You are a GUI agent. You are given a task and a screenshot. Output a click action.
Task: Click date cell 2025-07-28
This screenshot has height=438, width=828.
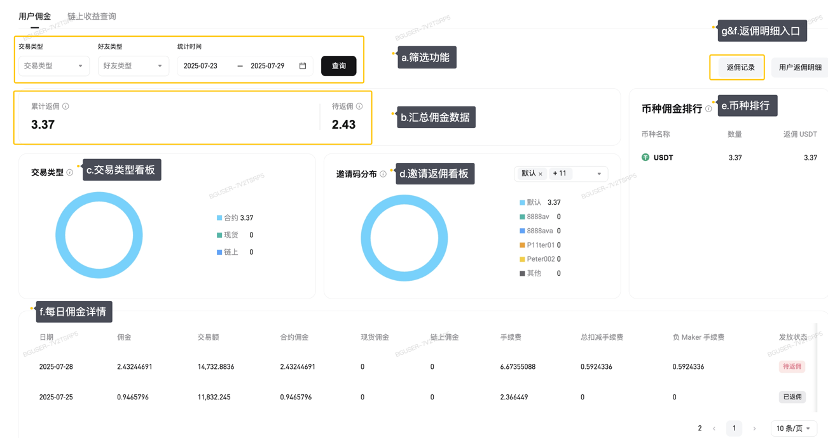[x=56, y=367]
